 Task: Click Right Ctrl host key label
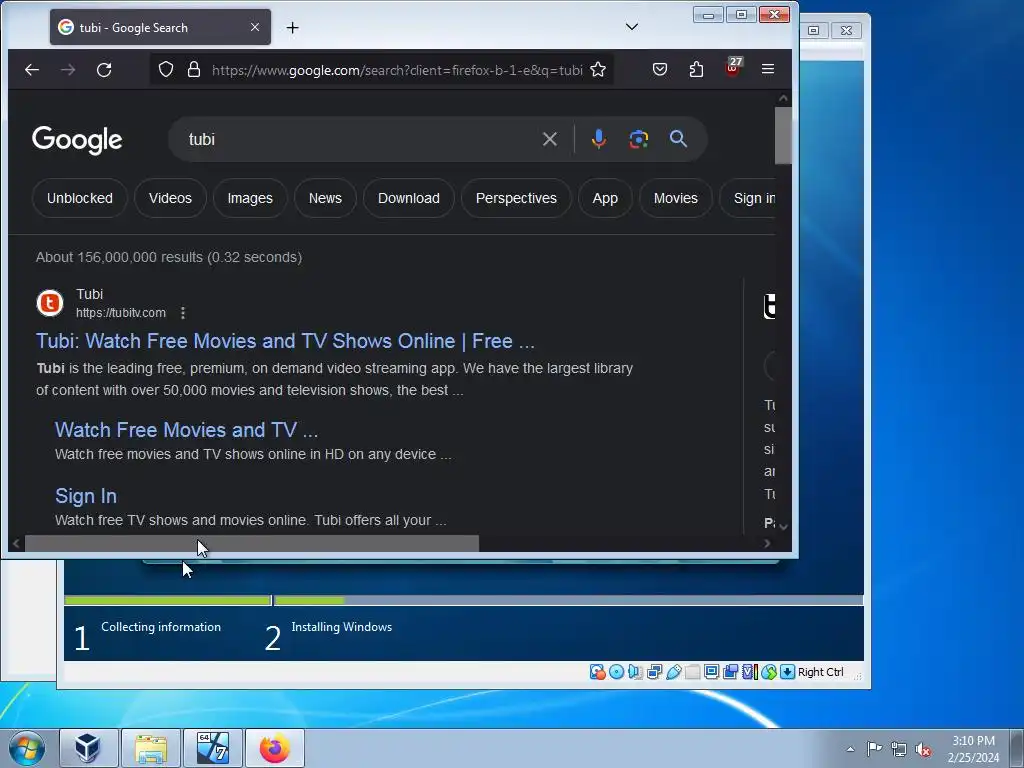(x=821, y=672)
